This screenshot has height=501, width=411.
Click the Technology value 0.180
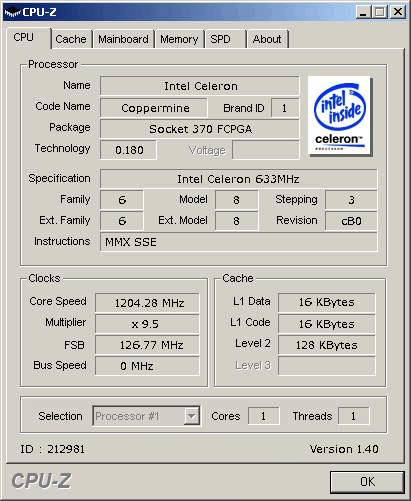[x=128, y=150]
